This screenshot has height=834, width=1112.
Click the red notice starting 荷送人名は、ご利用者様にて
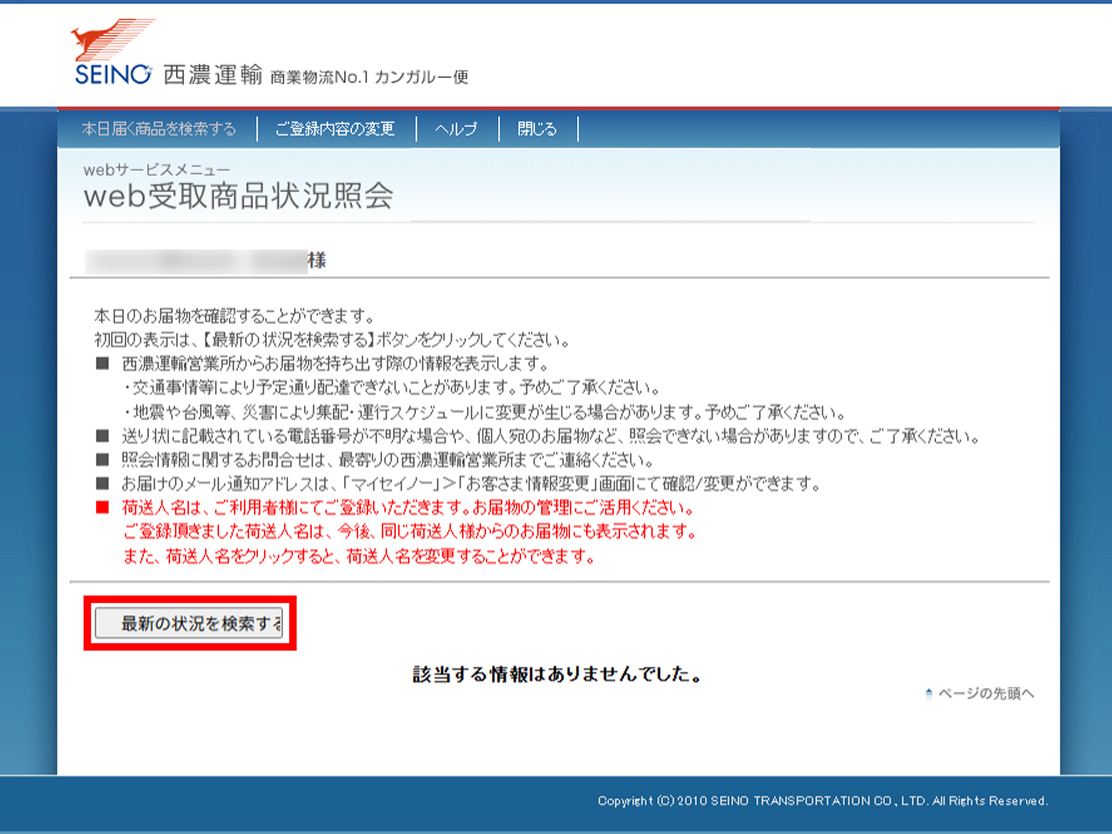coord(408,508)
